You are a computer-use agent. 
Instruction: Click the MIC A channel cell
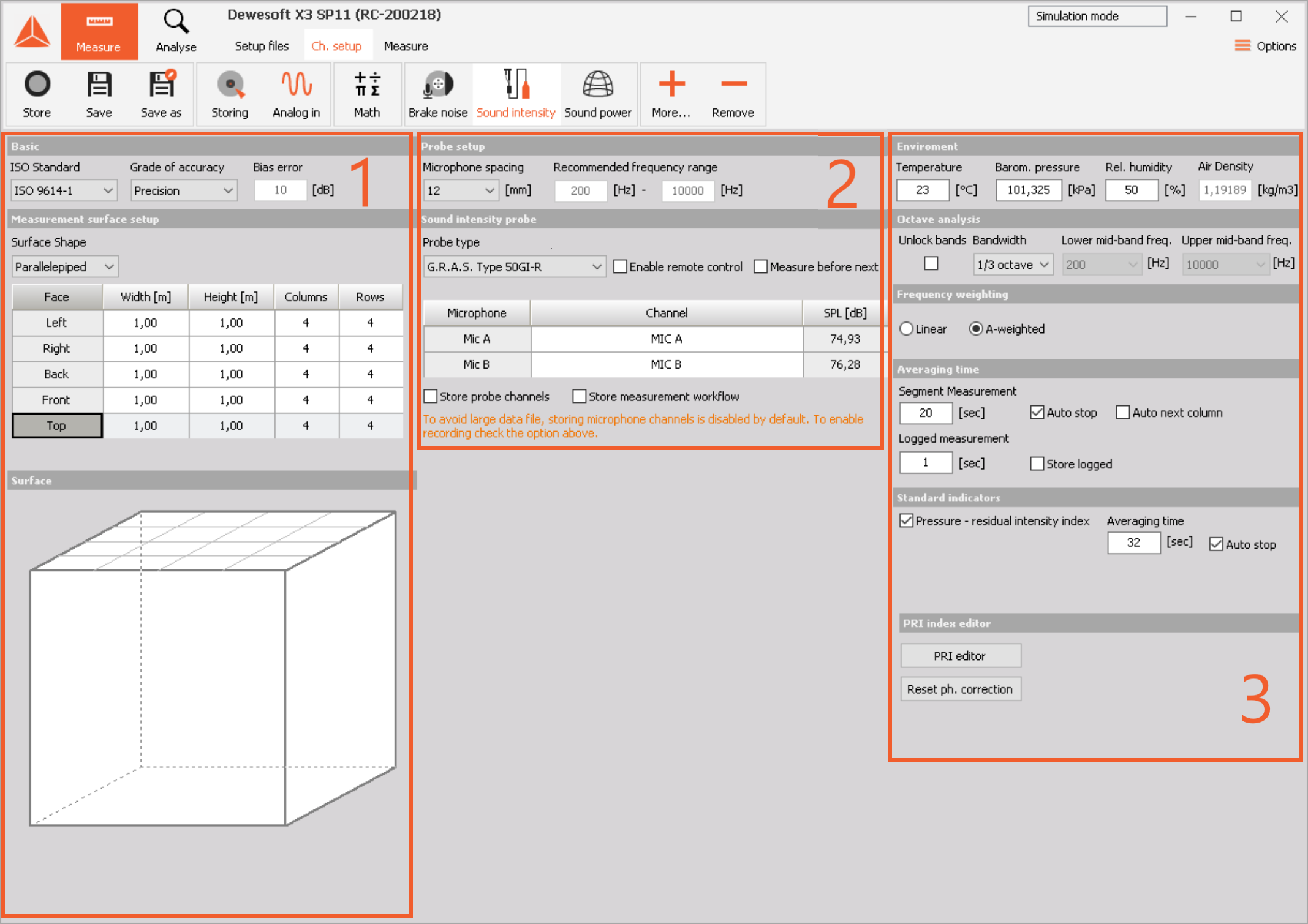pyautogui.click(x=667, y=339)
